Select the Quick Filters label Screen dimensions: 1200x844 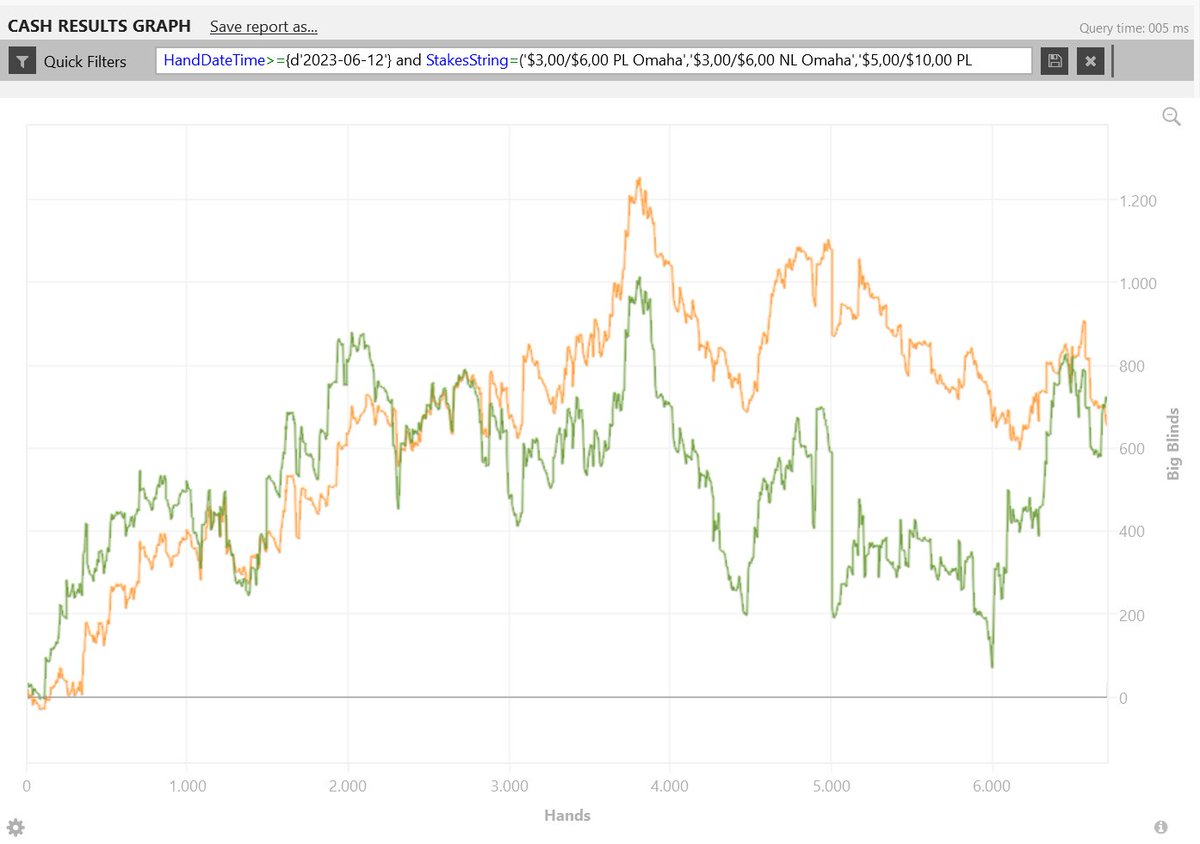85,61
